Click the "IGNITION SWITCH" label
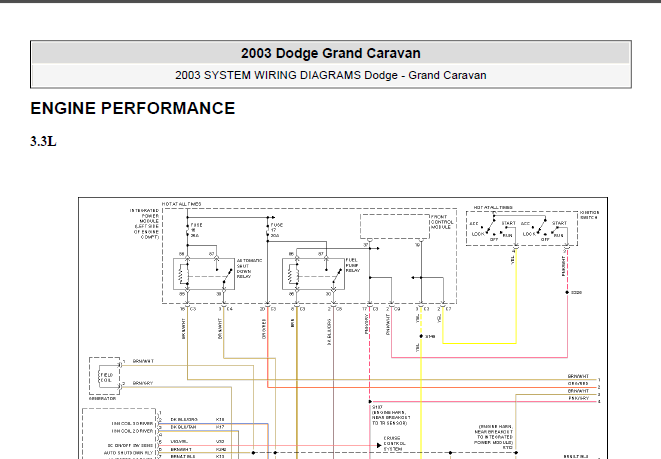 (x=589, y=215)
